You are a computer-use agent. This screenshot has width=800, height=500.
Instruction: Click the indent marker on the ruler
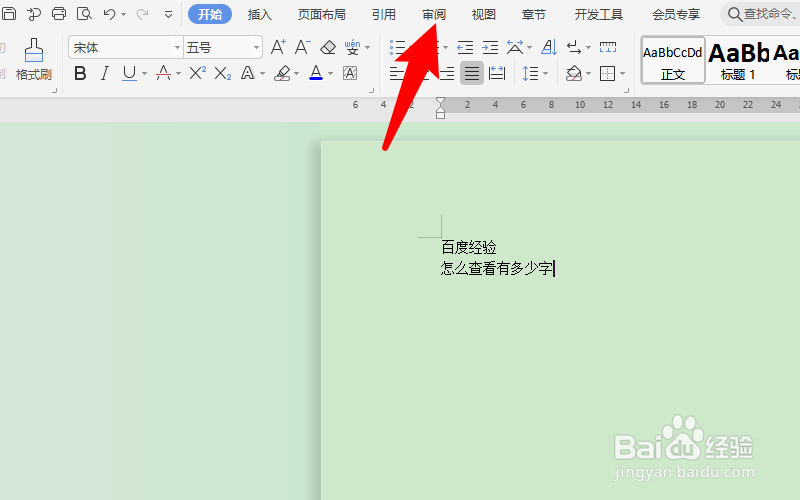point(440,108)
